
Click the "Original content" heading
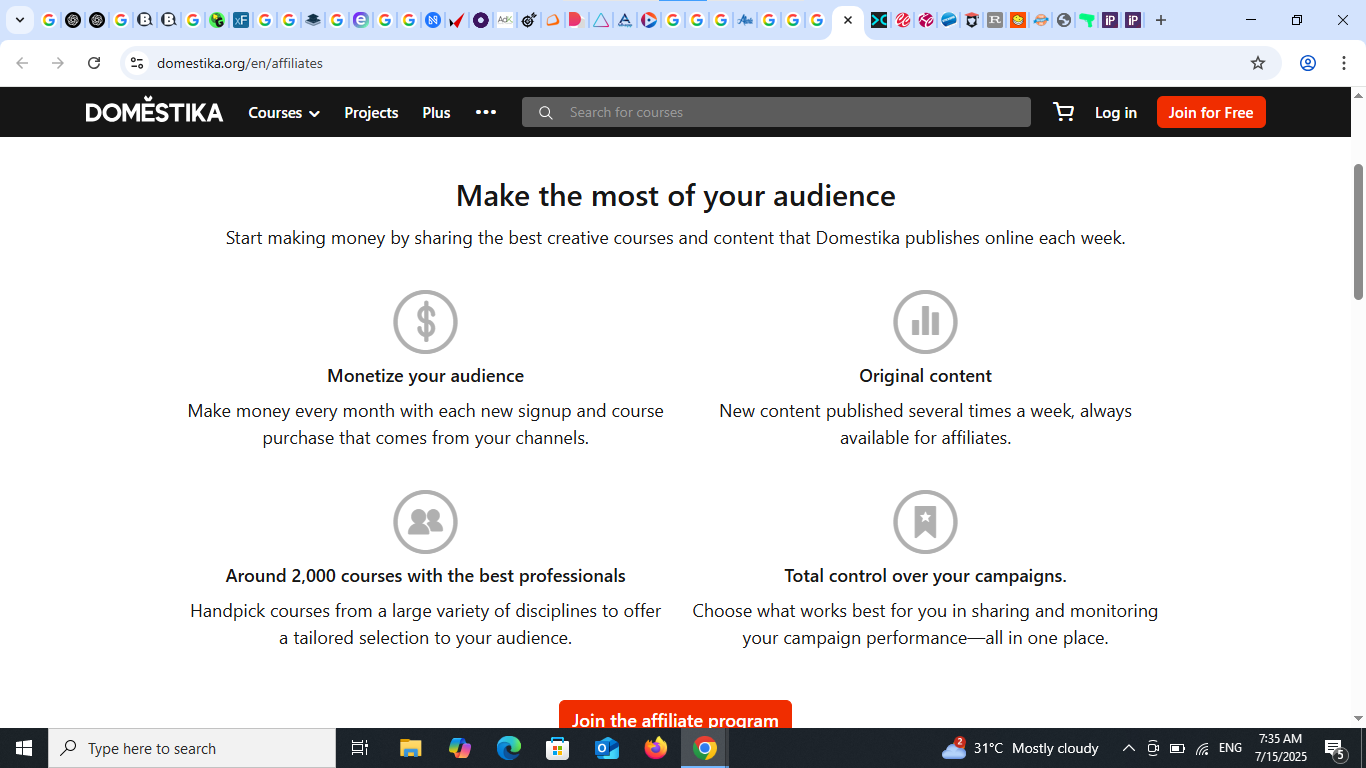[926, 376]
